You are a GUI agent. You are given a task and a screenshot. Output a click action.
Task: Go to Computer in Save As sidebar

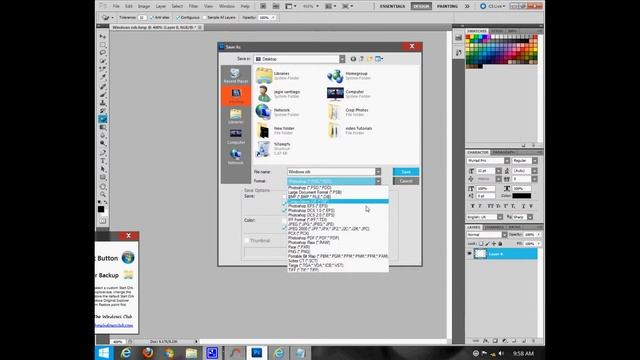coord(236,137)
